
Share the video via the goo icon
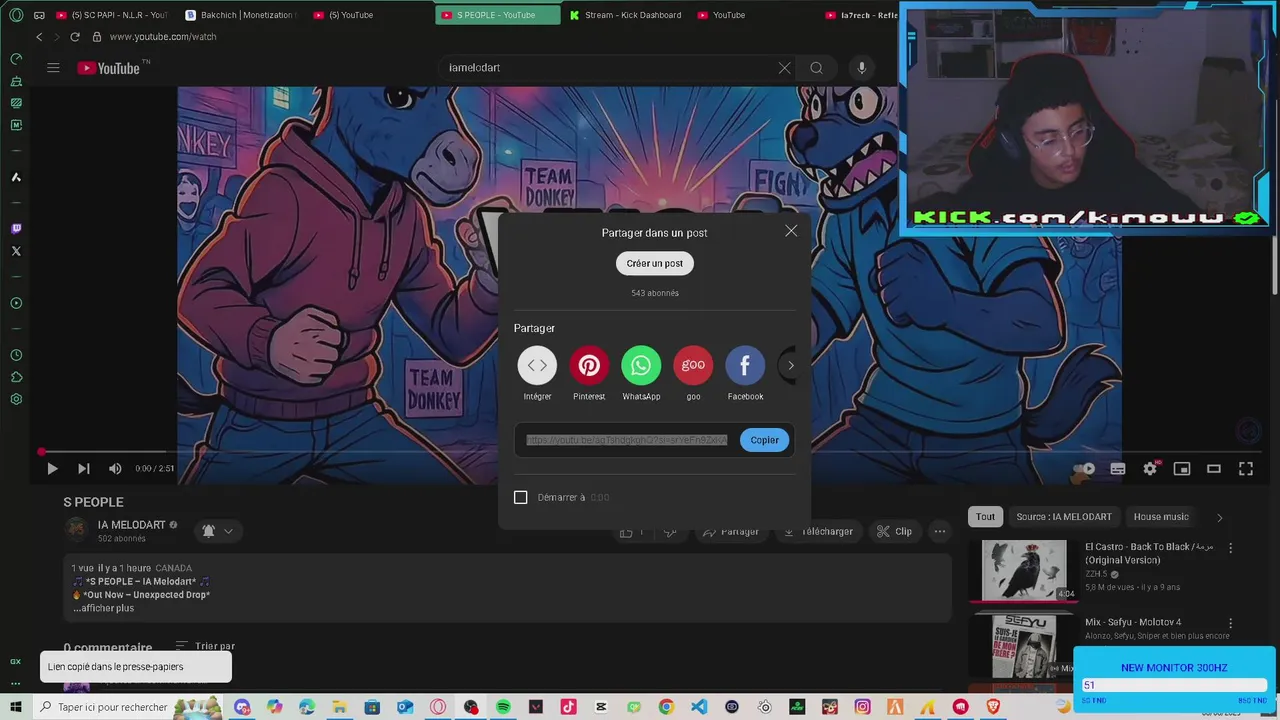click(x=693, y=365)
